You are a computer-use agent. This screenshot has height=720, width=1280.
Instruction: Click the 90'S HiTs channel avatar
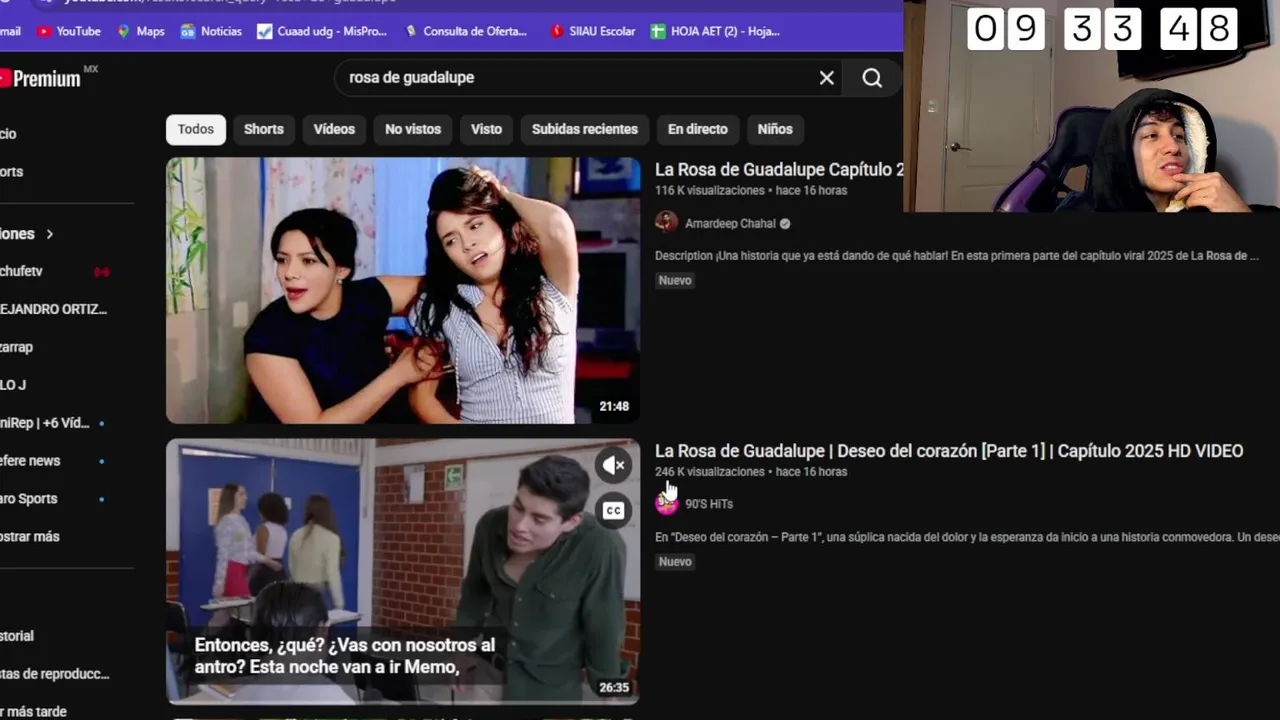666,503
